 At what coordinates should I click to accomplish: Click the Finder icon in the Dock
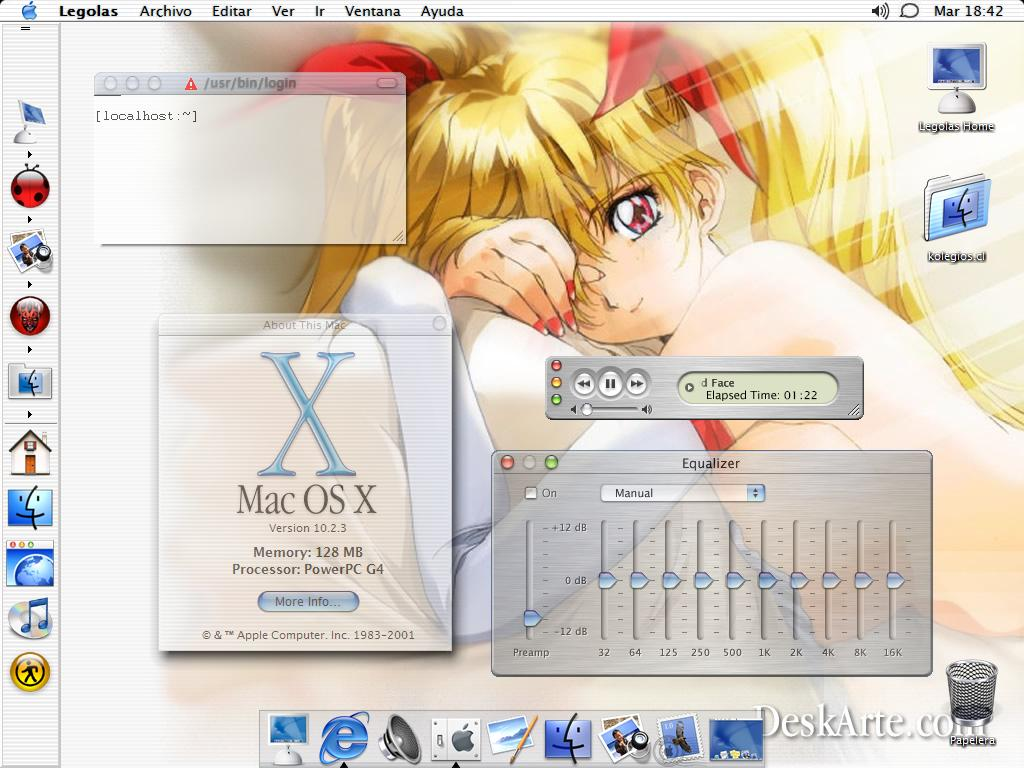click(x=568, y=739)
